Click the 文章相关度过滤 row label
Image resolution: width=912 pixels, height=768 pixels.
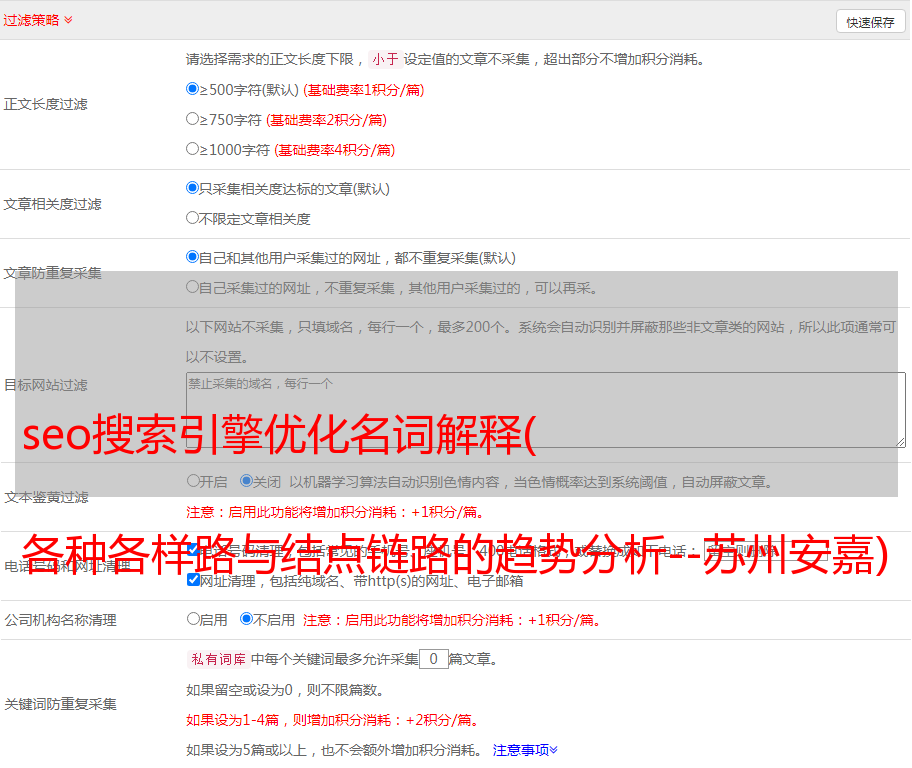pyautogui.click(x=52, y=204)
